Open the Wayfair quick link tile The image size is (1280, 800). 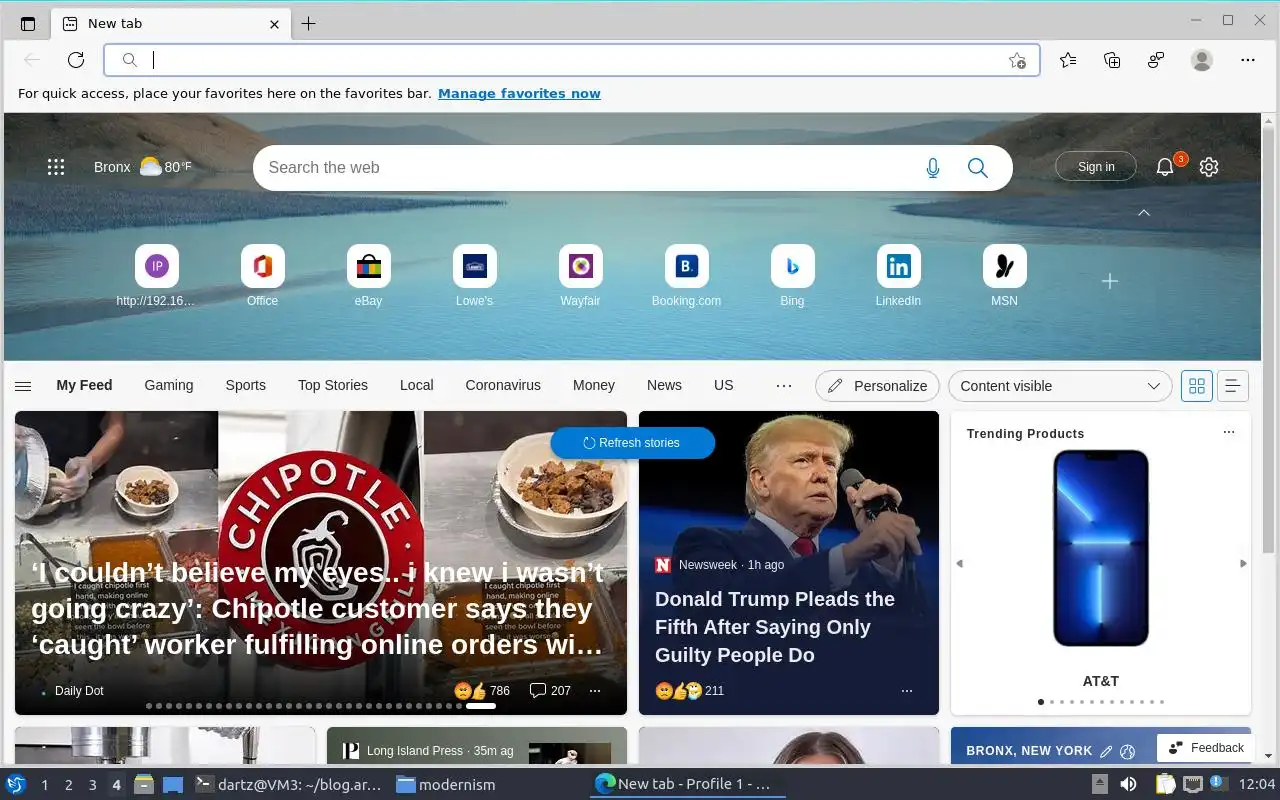point(581,276)
